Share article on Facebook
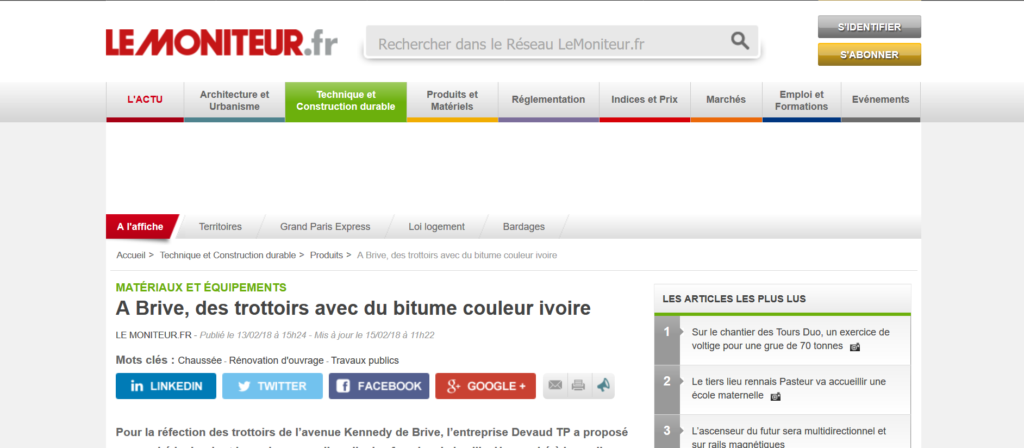1024x448 pixels. click(x=379, y=386)
